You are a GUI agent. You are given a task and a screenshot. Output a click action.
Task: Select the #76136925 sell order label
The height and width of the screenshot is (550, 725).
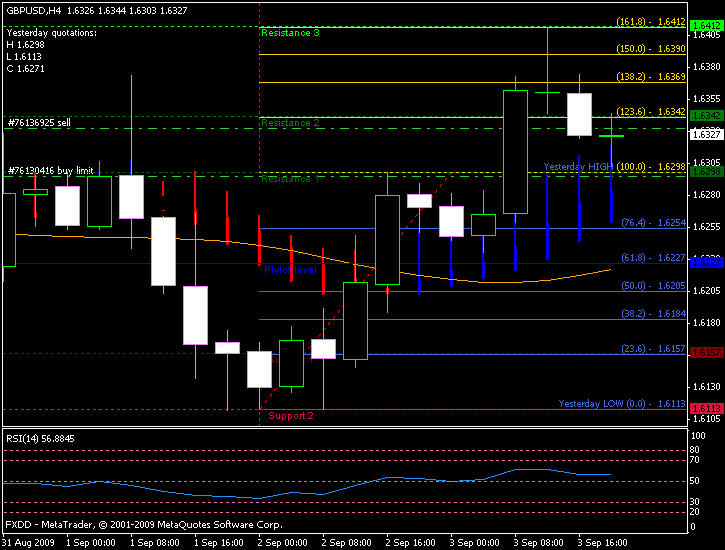point(39,122)
